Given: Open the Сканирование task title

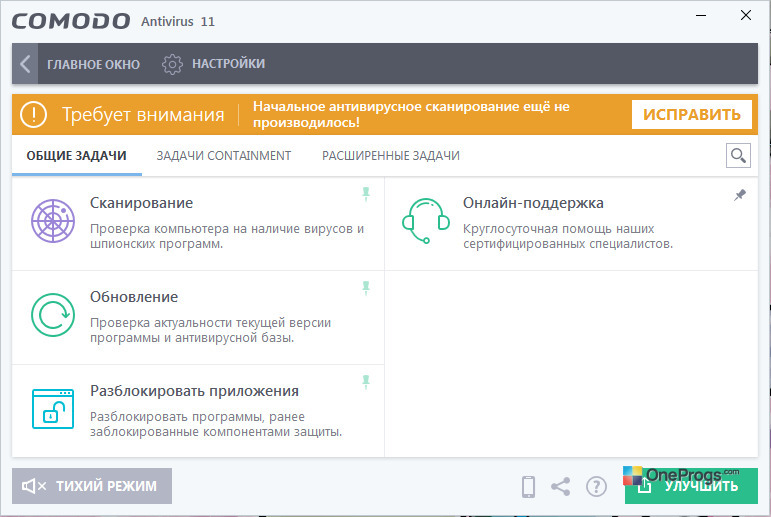Looking at the screenshot, I should pos(142,203).
